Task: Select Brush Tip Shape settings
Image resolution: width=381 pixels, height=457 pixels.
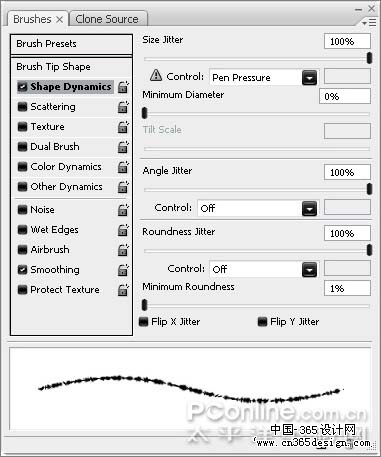Action: click(71, 67)
